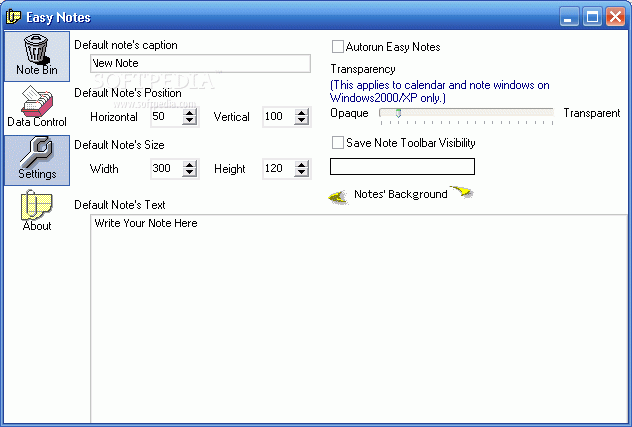This screenshot has width=632, height=427.
Task: Increase the default note Width
Action: point(189,165)
